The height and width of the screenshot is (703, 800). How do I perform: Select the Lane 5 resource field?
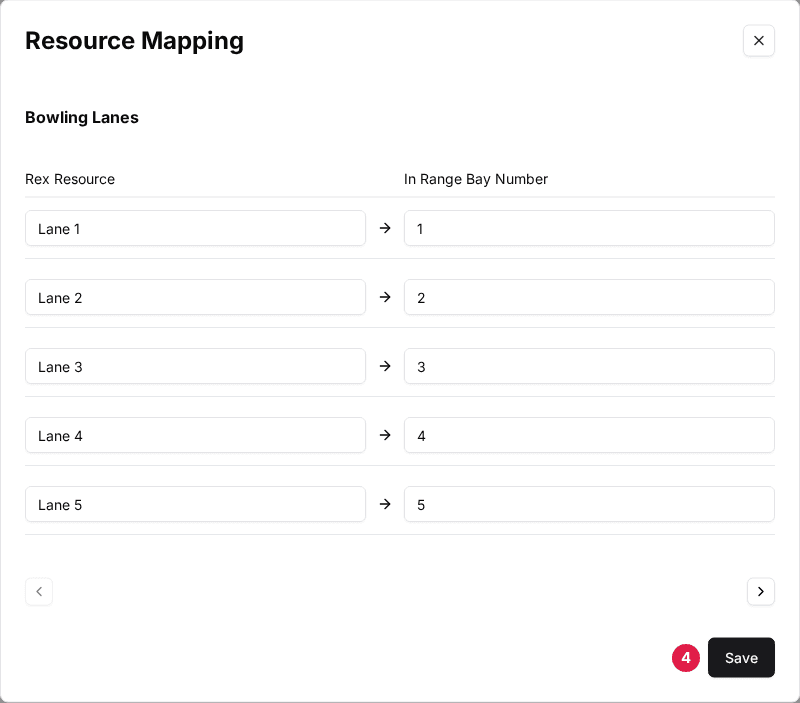pos(195,504)
